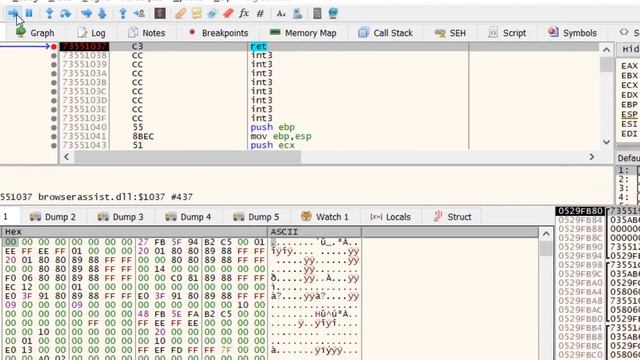Viewport: 640px width, 360px height.
Task: Open the Call Stack tab
Action: point(385,33)
